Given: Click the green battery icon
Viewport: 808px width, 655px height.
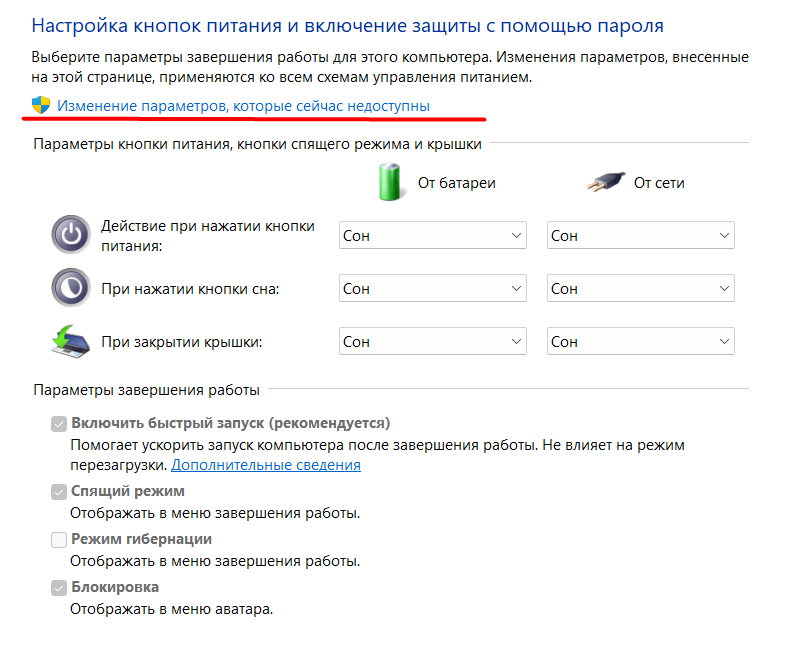Looking at the screenshot, I should [391, 182].
